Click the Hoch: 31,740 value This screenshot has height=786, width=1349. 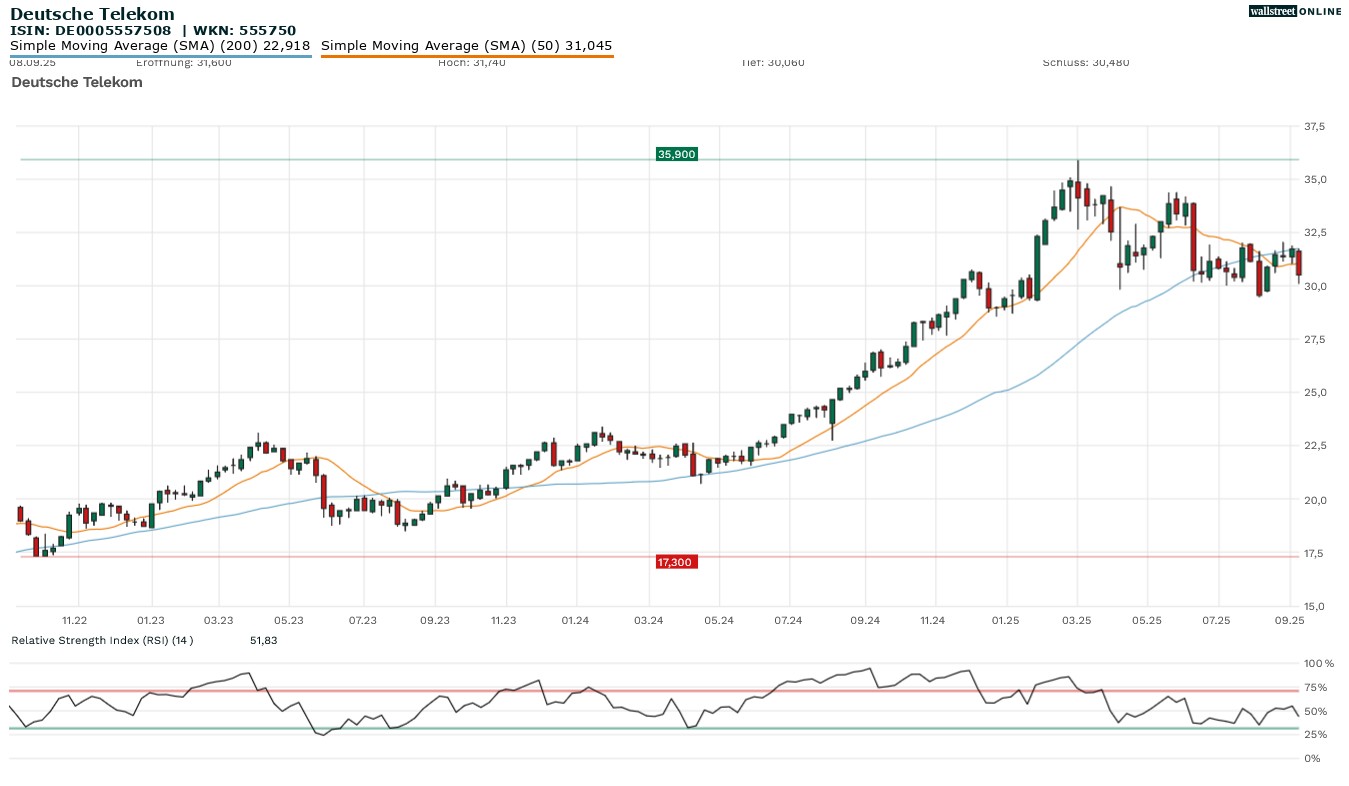[472, 63]
